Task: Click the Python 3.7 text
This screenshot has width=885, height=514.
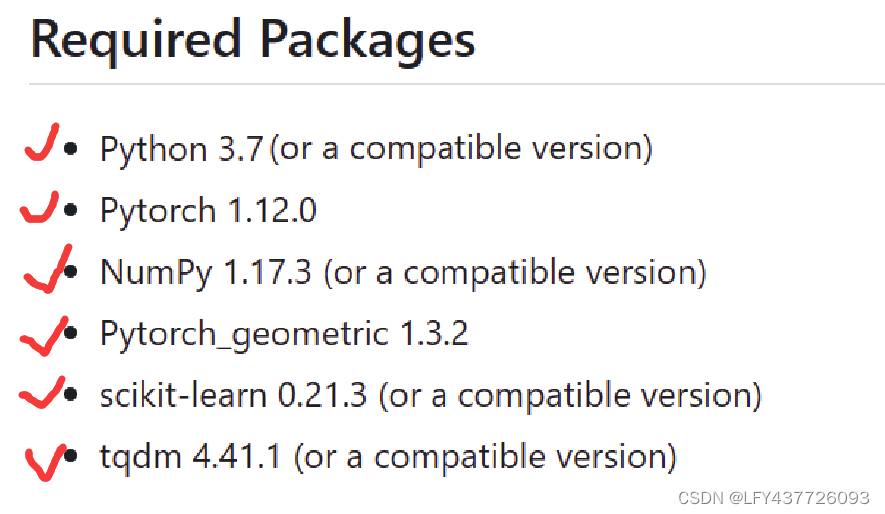Action: point(181,150)
